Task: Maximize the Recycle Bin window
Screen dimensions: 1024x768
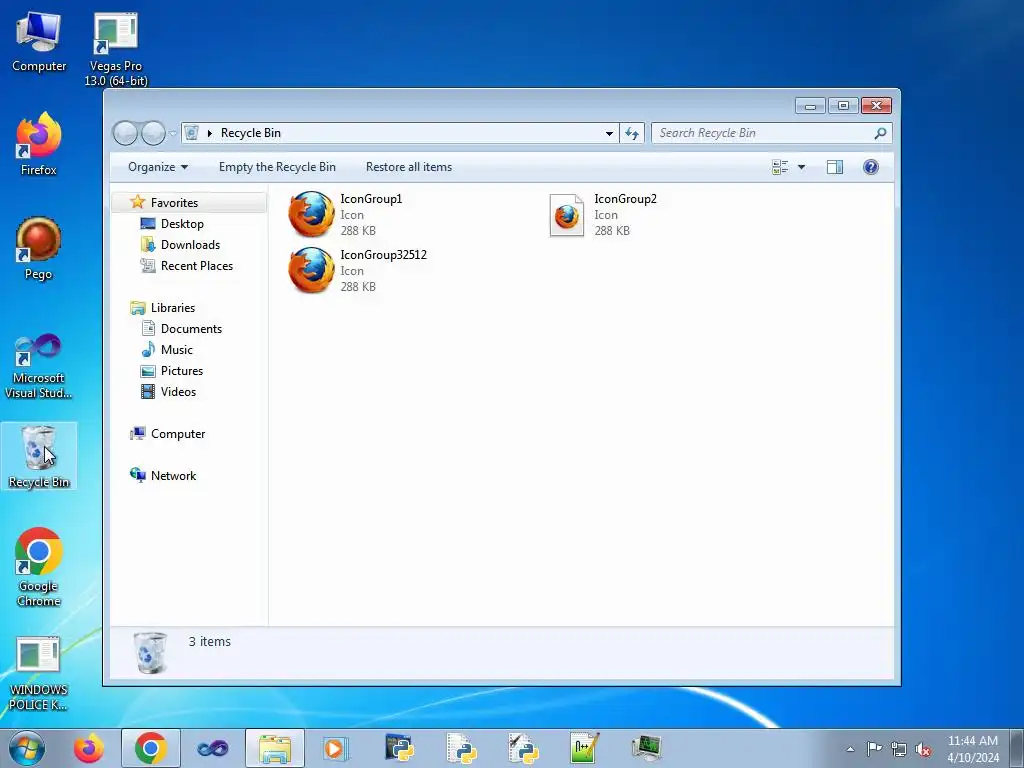Action: pyautogui.click(x=843, y=106)
